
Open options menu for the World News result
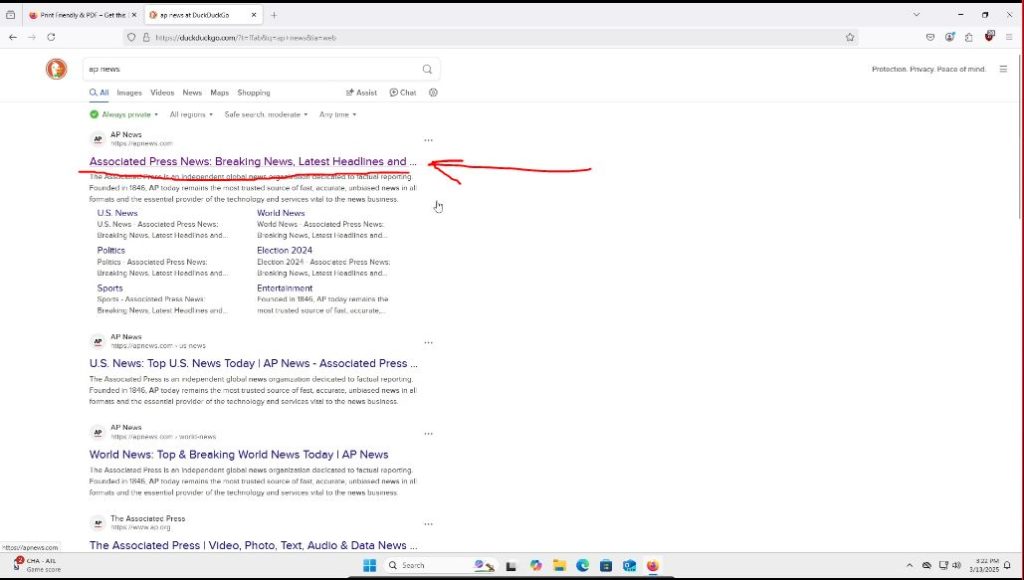[428, 434]
